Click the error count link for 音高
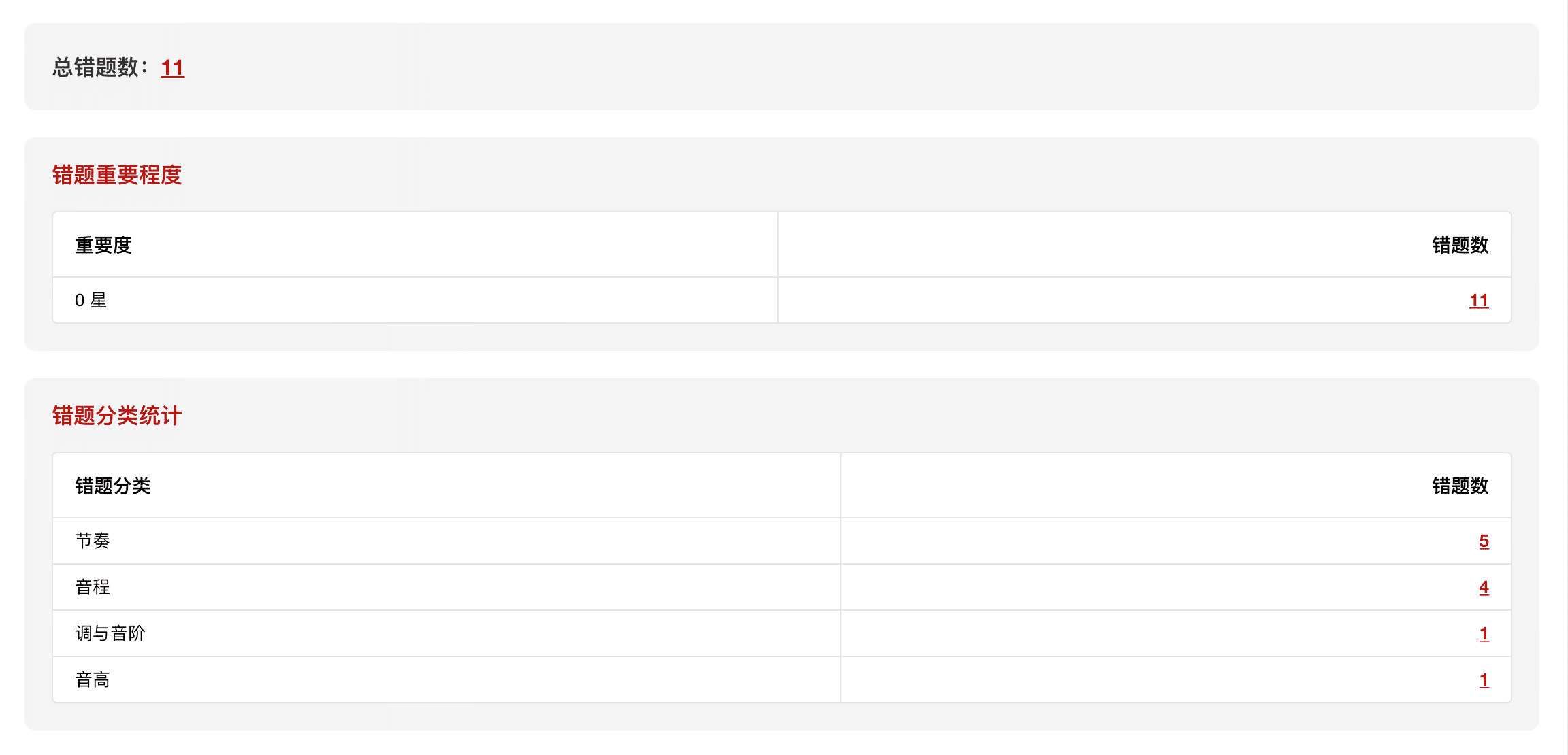This screenshot has height=755, width=1568. (1484, 680)
